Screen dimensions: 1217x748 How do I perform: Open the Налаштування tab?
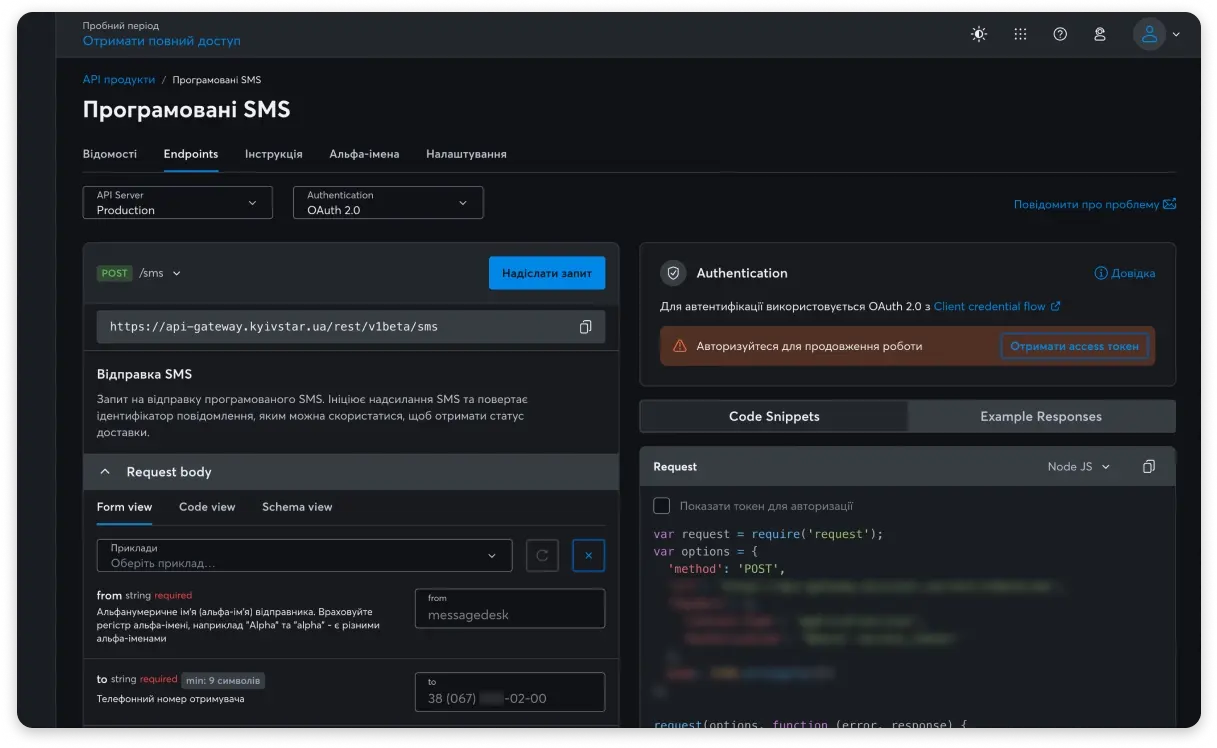(466, 154)
